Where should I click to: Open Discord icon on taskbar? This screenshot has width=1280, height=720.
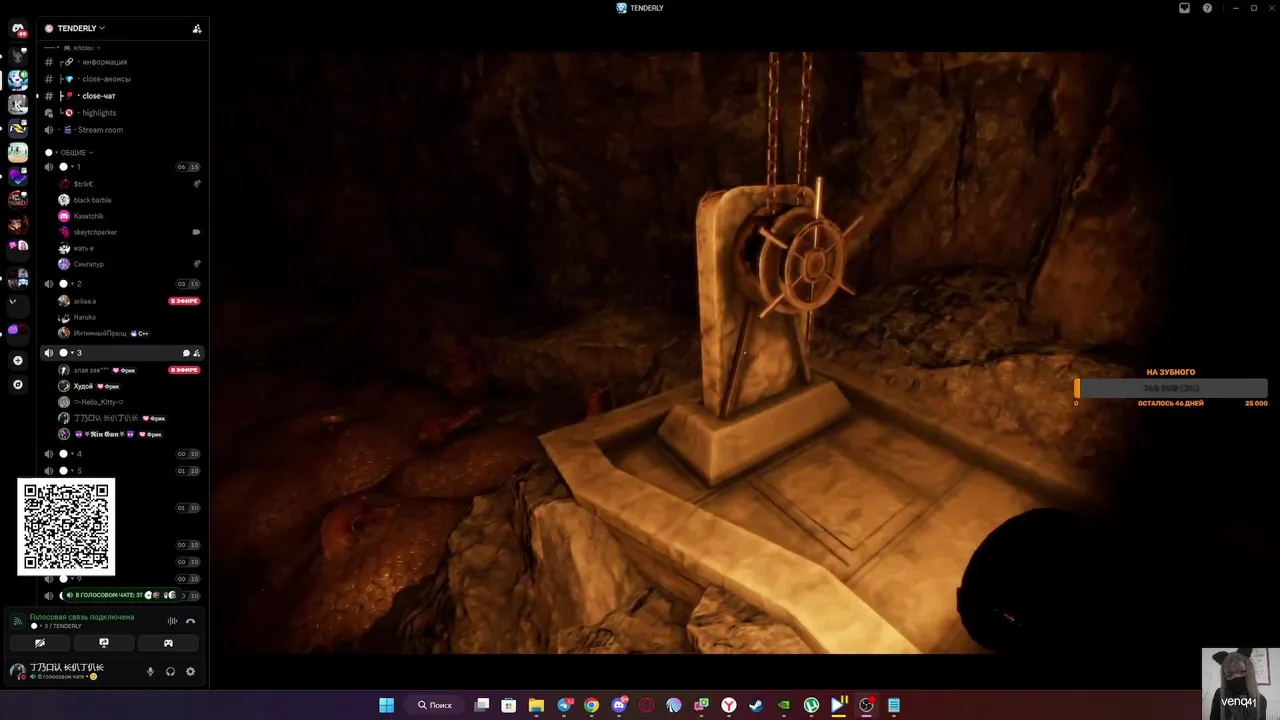(619, 705)
